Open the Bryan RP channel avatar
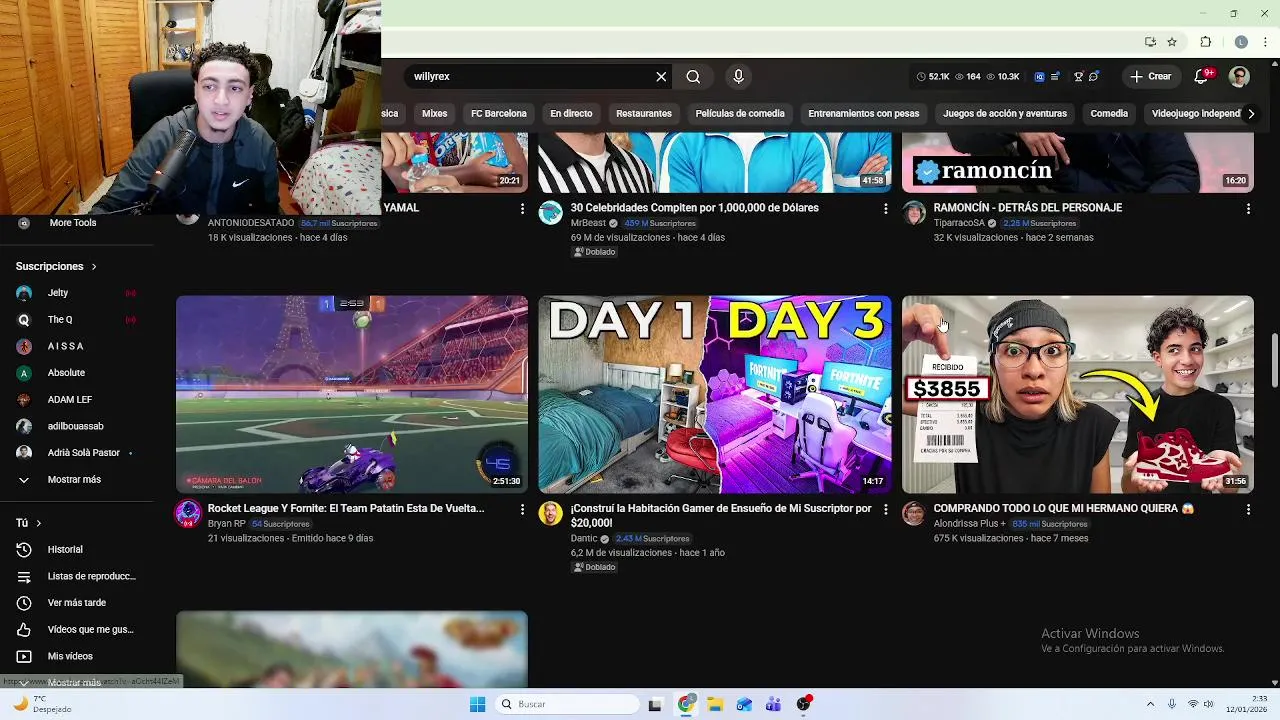The height and width of the screenshot is (720, 1280). pyautogui.click(x=188, y=514)
